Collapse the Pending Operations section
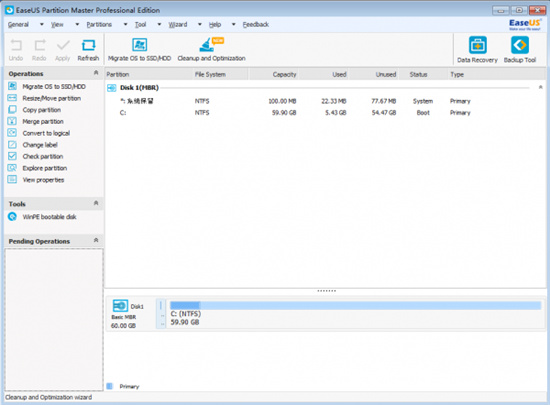The image size is (550, 405). (96, 240)
